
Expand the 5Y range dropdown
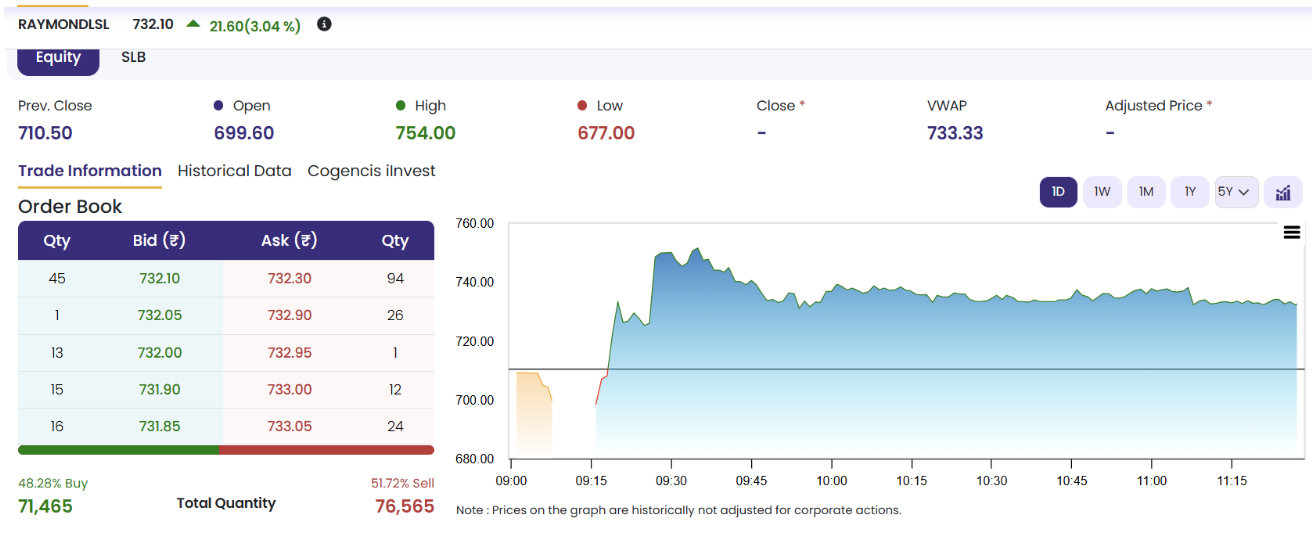pyautogui.click(x=1236, y=191)
